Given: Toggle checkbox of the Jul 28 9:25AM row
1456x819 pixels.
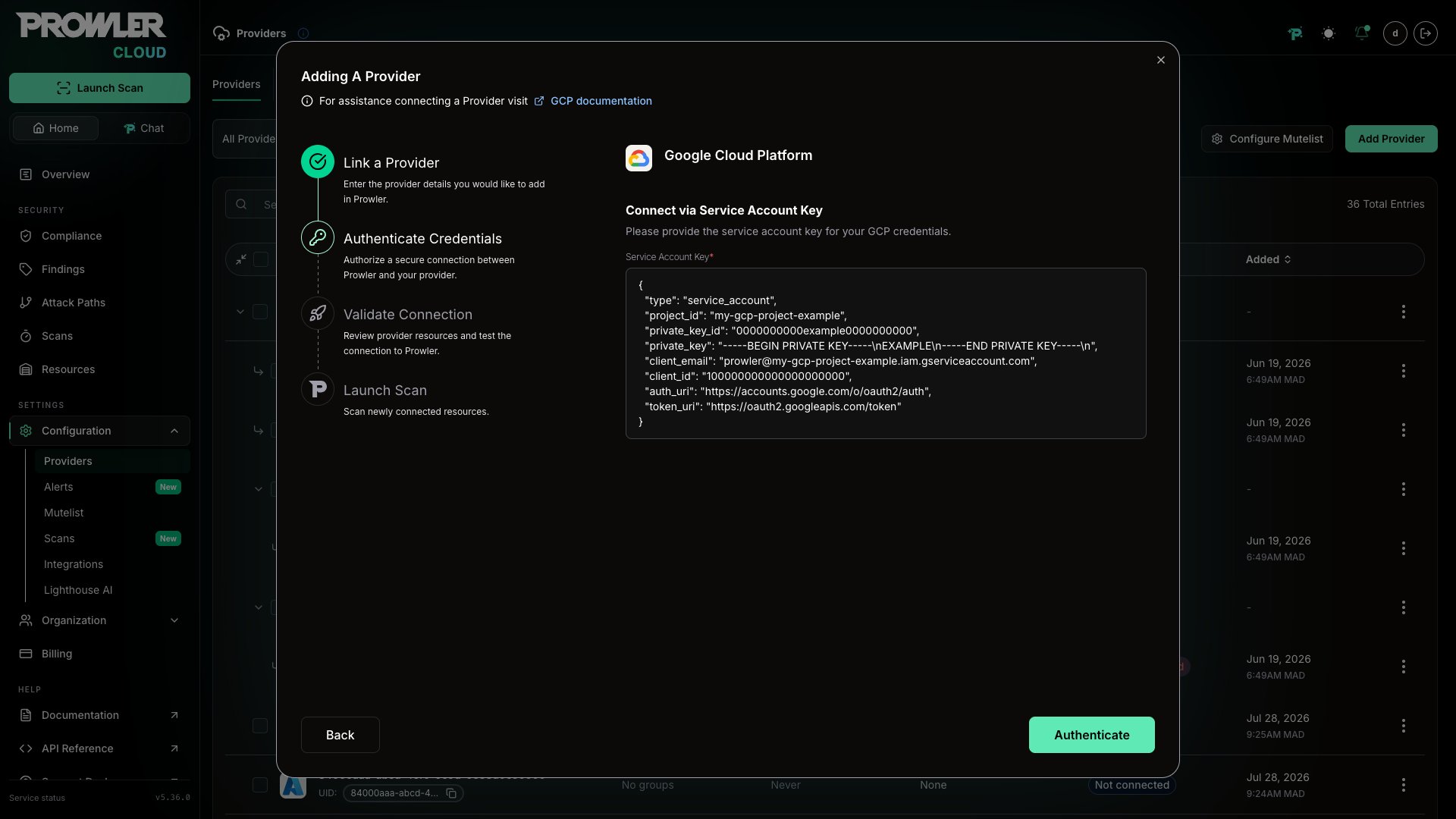Looking at the screenshot, I should (x=260, y=726).
